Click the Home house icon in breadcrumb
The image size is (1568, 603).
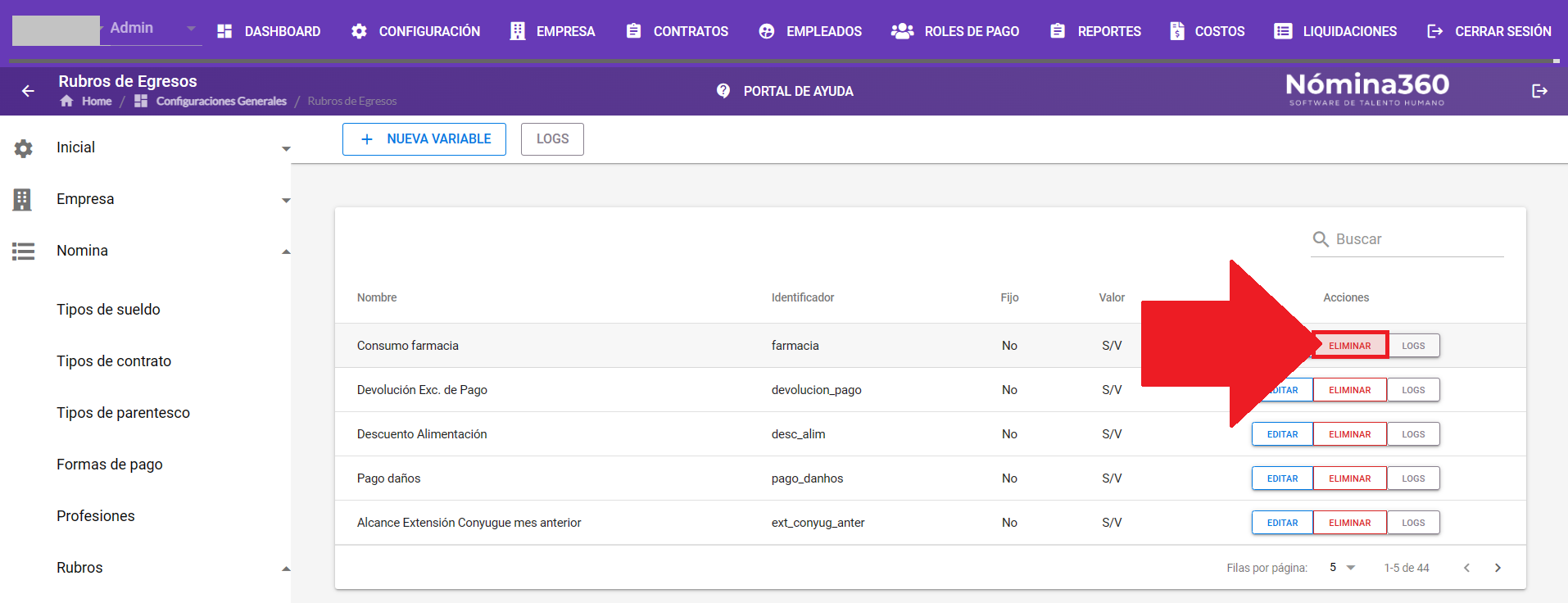click(x=66, y=101)
